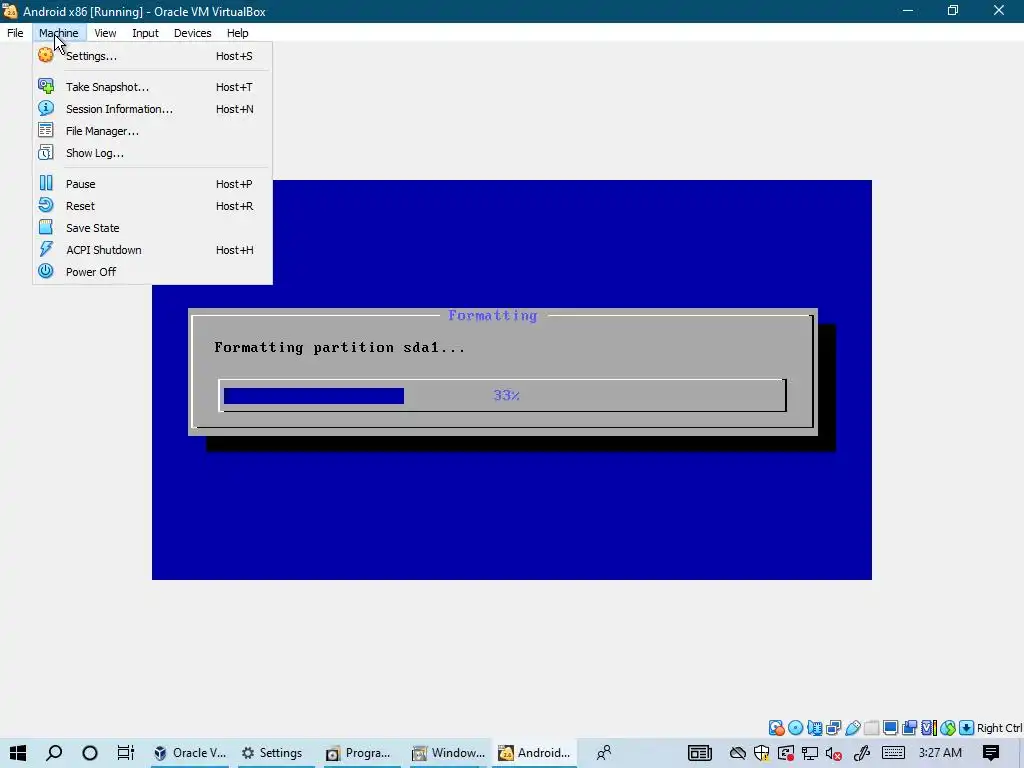Switch to Settings taskbar button
The width and height of the screenshot is (1024, 768).
(272, 753)
